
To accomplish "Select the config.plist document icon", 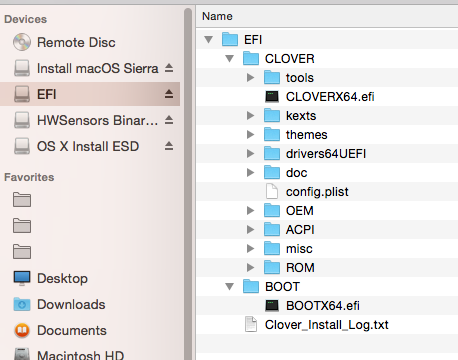I will pyautogui.click(x=272, y=192).
